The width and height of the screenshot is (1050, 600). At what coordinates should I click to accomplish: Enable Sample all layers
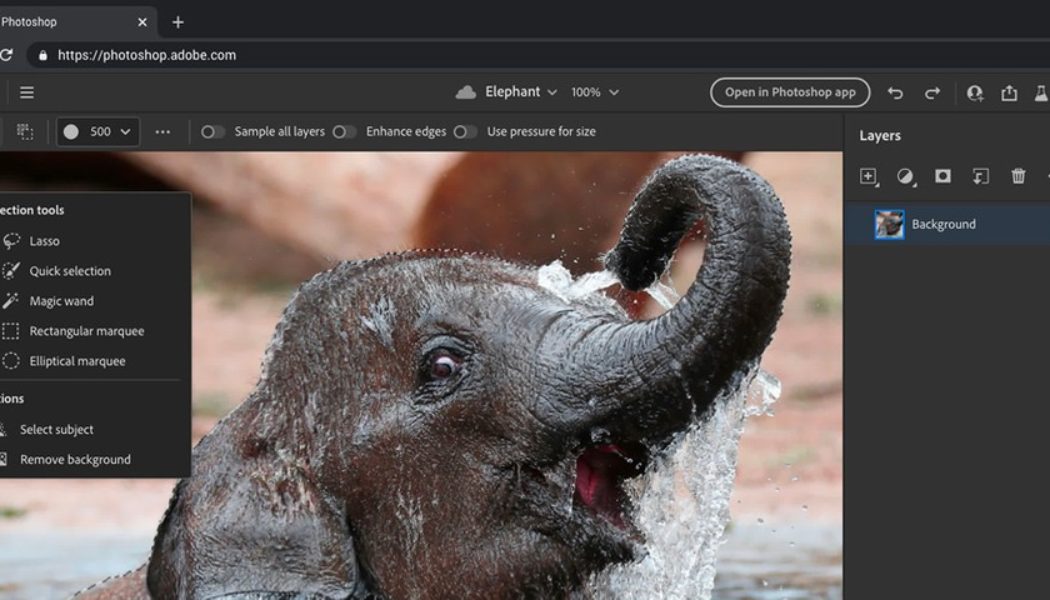213,131
